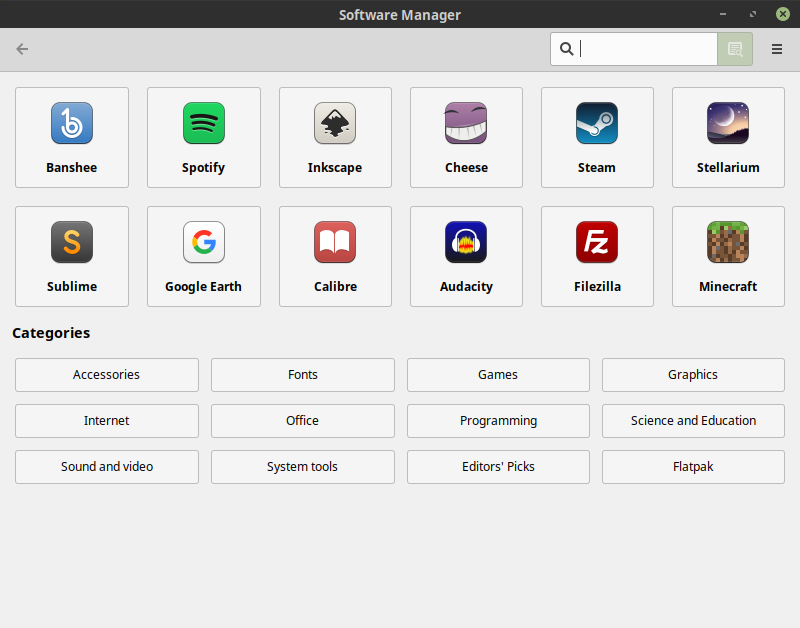800x628 pixels.
Task: Open the Cheese app tile
Action: tap(466, 137)
